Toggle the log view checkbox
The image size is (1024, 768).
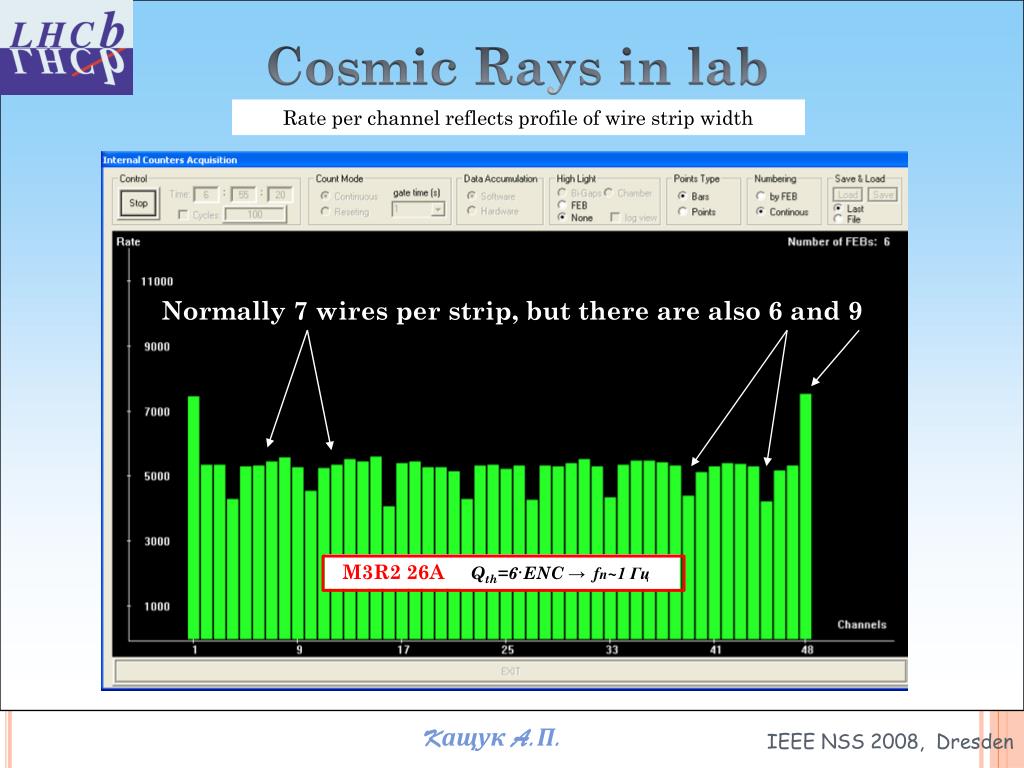click(x=615, y=217)
